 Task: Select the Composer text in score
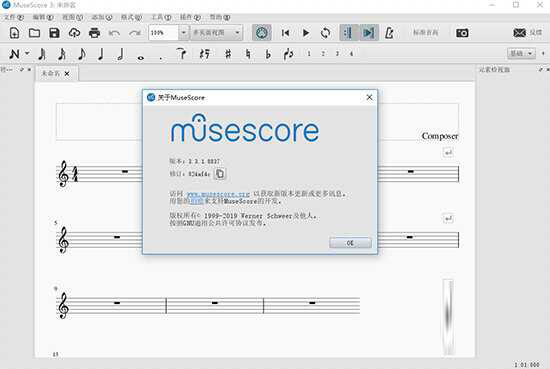(440, 136)
